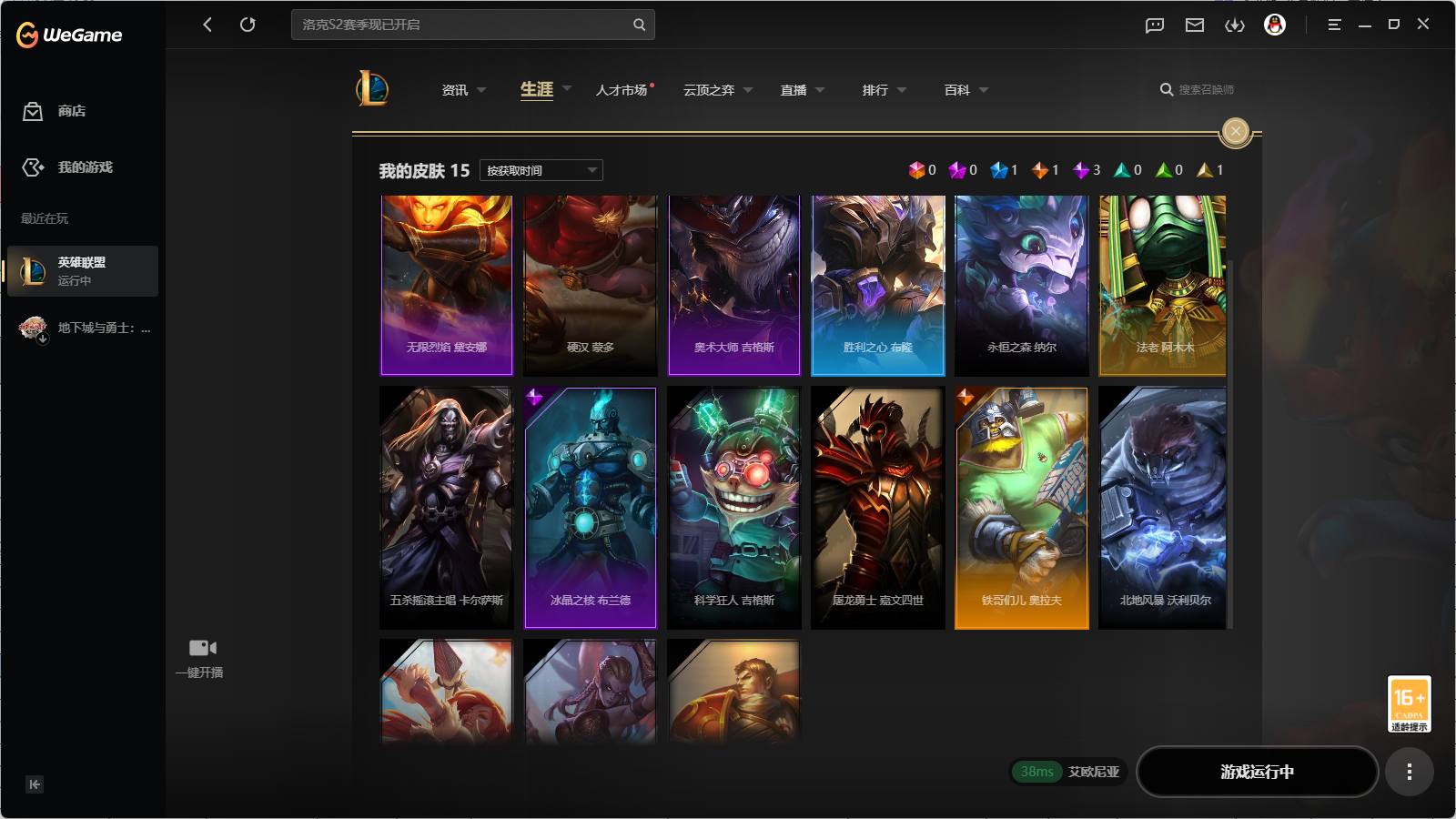Select the 北地风暴 沃利贝尔 skin card
The width and height of the screenshot is (1456, 819).
pyautogui.click(x=1163, y=508)
